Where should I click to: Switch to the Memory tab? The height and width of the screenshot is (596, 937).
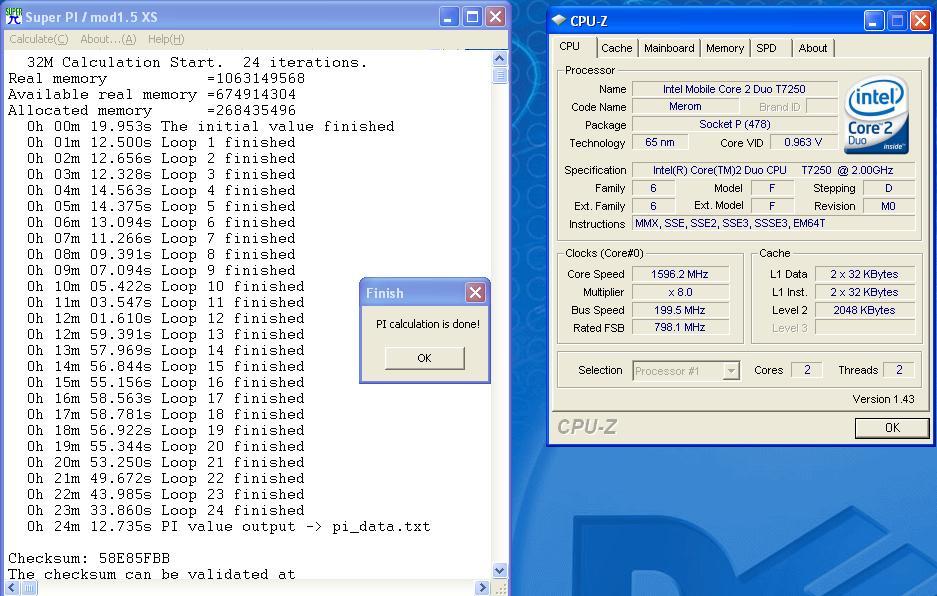point(724,48)
